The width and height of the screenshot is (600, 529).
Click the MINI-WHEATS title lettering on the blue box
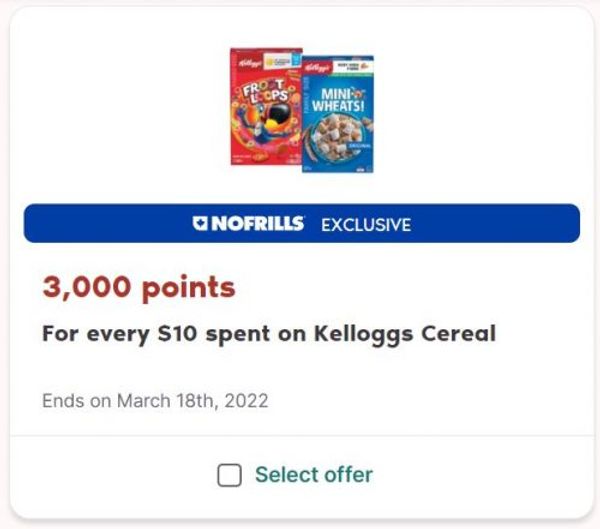pyautogui.click(x=338, y=100)
